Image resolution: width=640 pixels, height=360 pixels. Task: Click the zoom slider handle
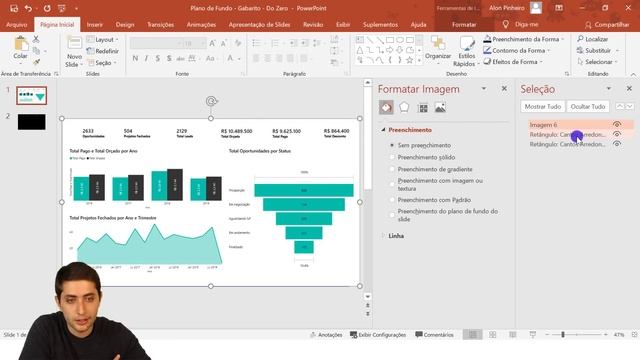(563, 335)
